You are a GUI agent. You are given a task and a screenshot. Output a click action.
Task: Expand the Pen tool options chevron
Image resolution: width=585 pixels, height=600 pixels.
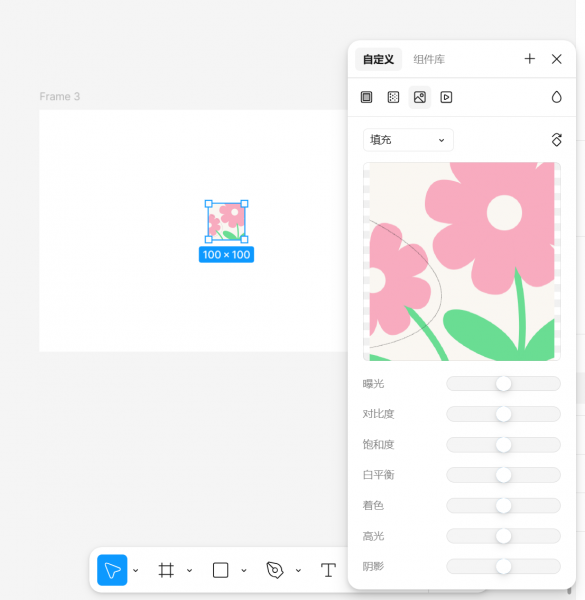tap(298, 571)
